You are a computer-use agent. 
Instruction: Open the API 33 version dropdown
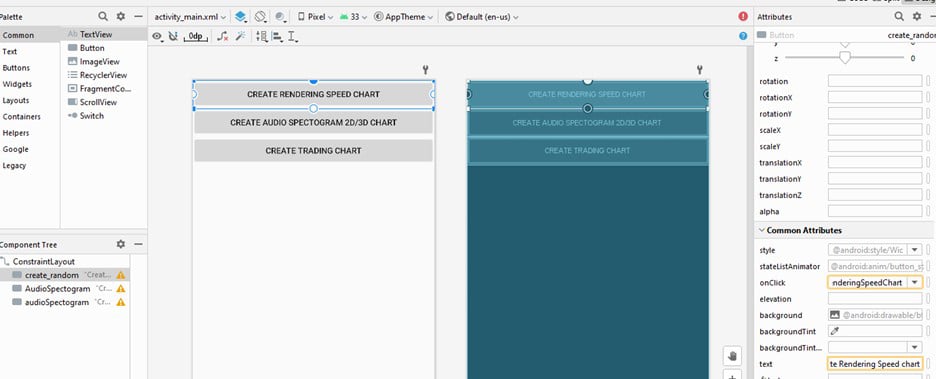pyautogui.click(x=353, y=17)
